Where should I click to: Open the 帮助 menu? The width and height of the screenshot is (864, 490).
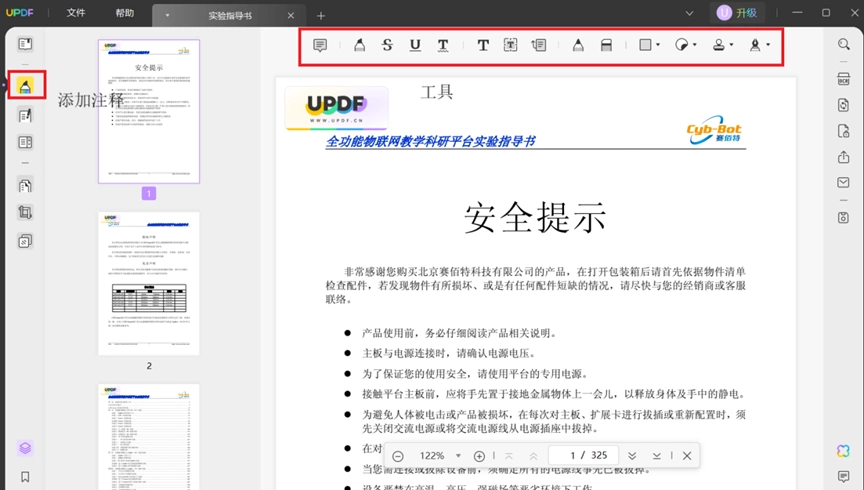pos(125,13)
